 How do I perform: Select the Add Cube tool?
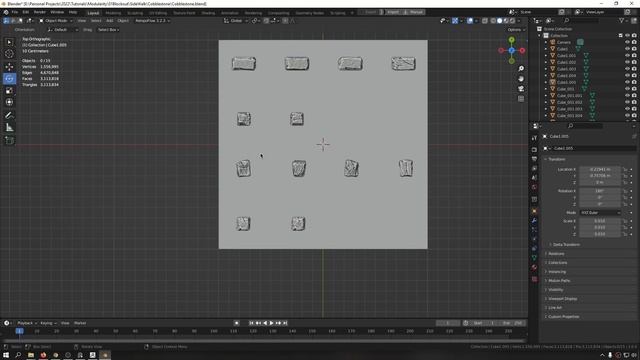pyautogui.click(x=9, y=141)
